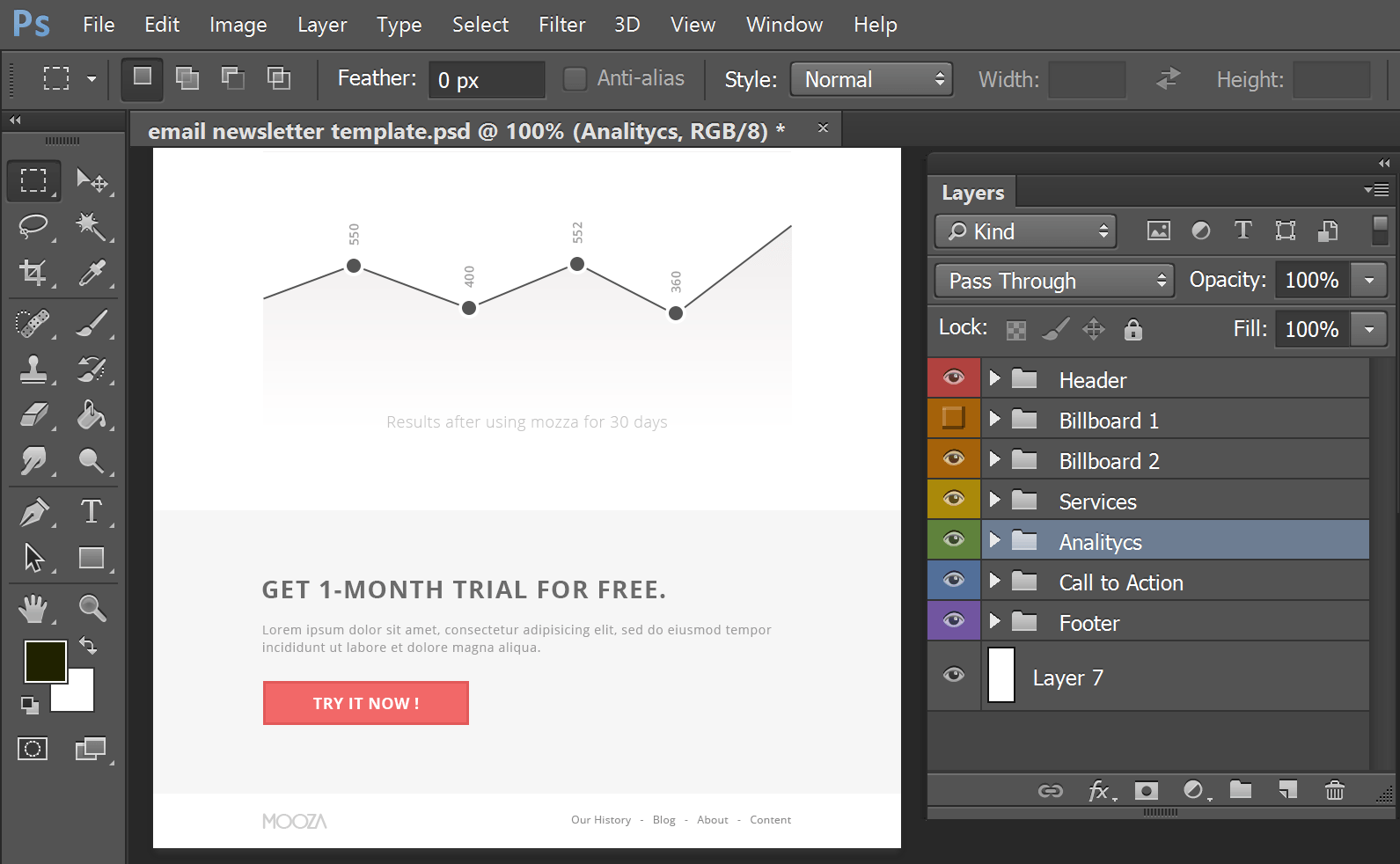This screenshot has height=864, width=1400.
Task: Expand the Footer layer group
Action: pos(995,621)
